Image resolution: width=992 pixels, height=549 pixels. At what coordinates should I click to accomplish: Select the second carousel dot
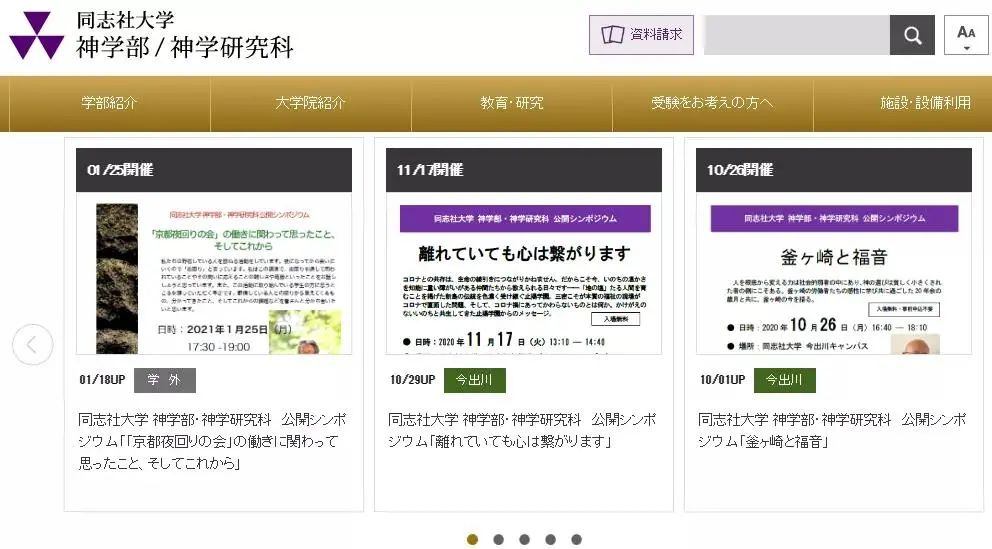(x=499, y=540)
